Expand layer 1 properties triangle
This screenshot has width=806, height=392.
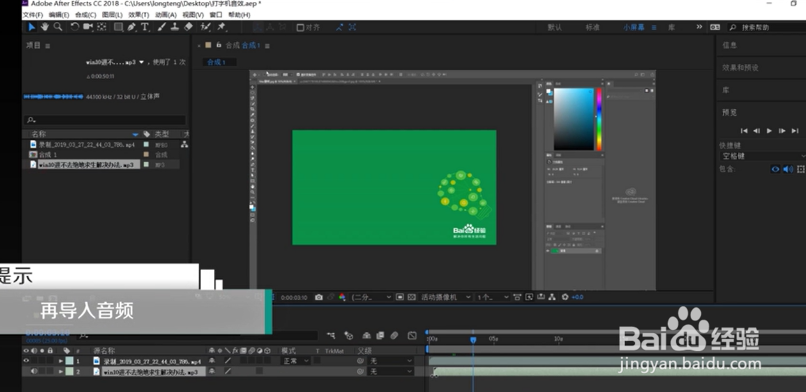(61, 361)
